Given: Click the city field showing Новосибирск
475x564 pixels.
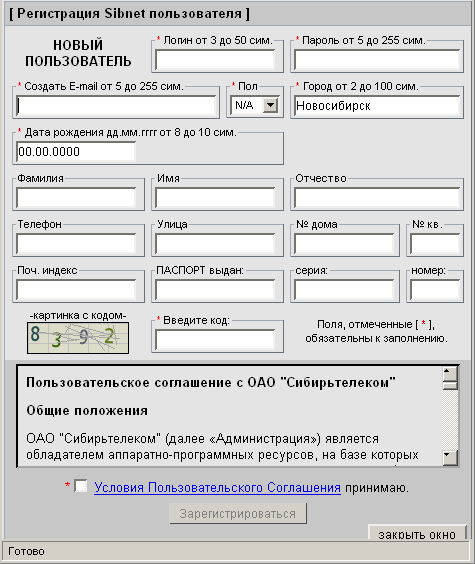Looking at the screenshot, I should point(376,105).
